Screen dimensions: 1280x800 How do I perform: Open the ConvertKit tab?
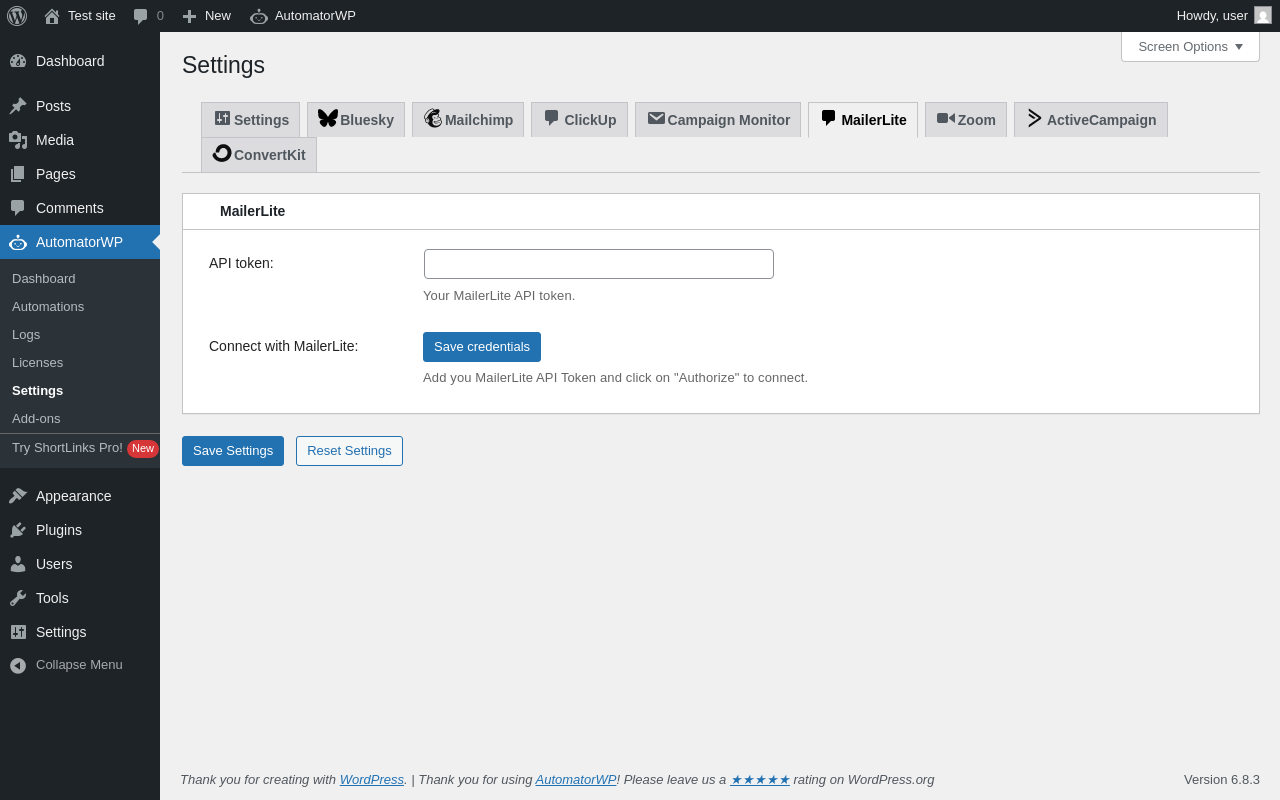(259, 155)
